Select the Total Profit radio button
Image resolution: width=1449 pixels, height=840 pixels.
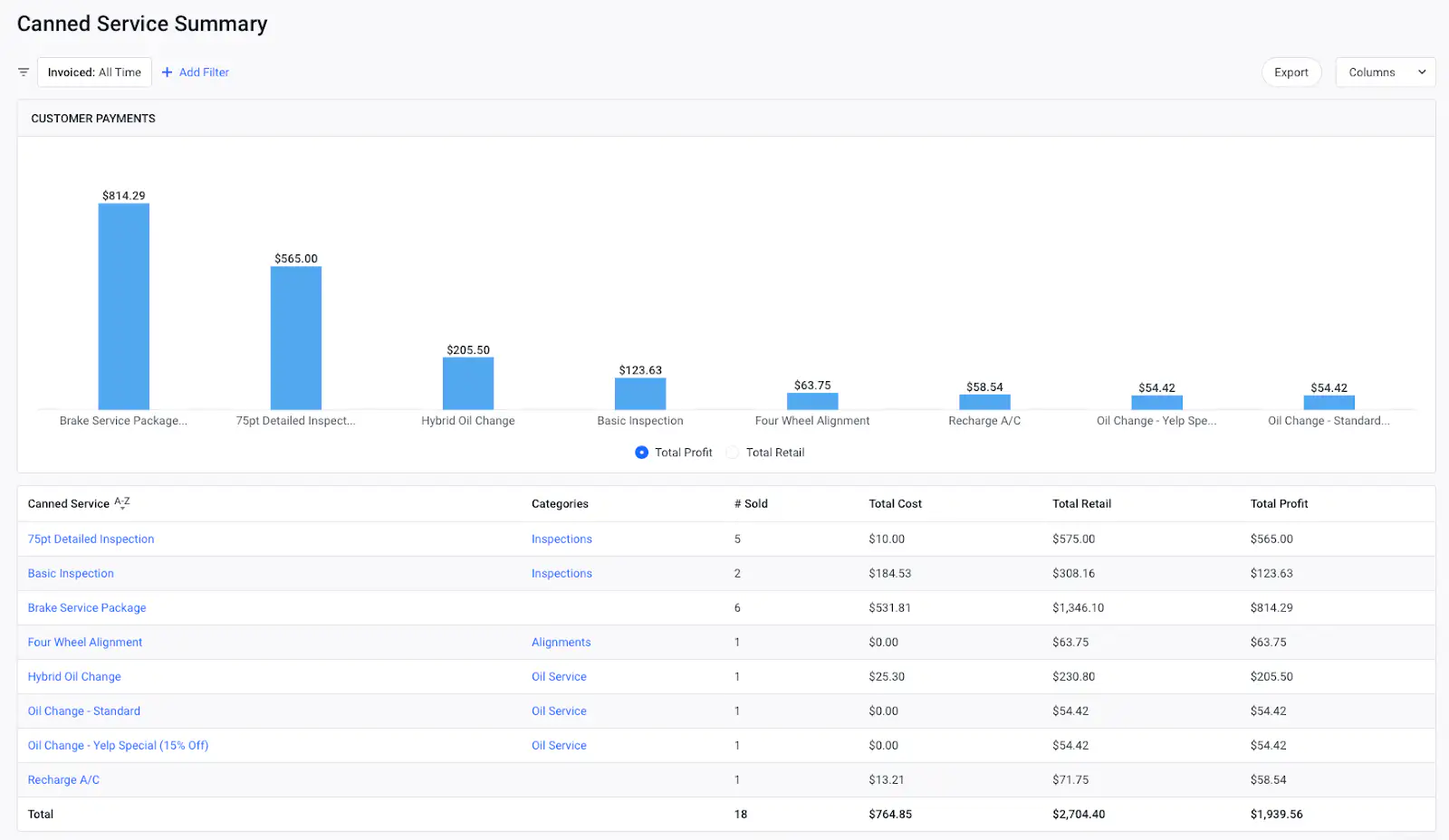click(x=641, y=453)
